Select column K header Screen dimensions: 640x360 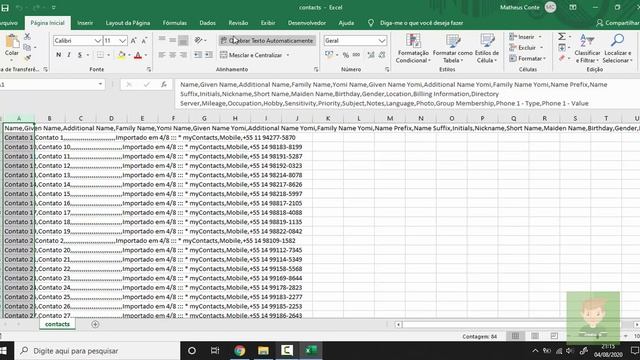pos(328,118)
